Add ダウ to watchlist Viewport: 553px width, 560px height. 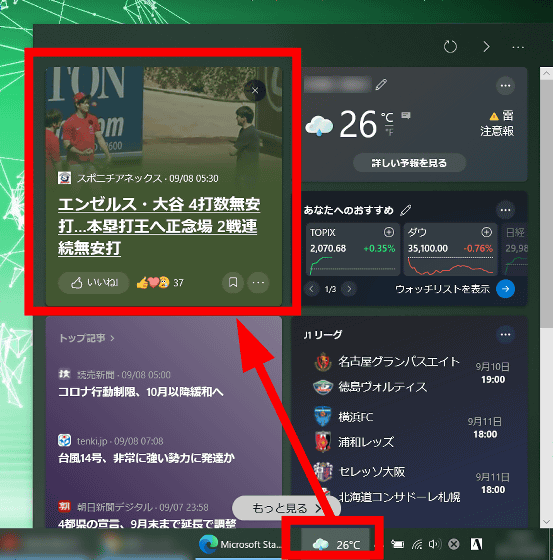tap(486, 232)
